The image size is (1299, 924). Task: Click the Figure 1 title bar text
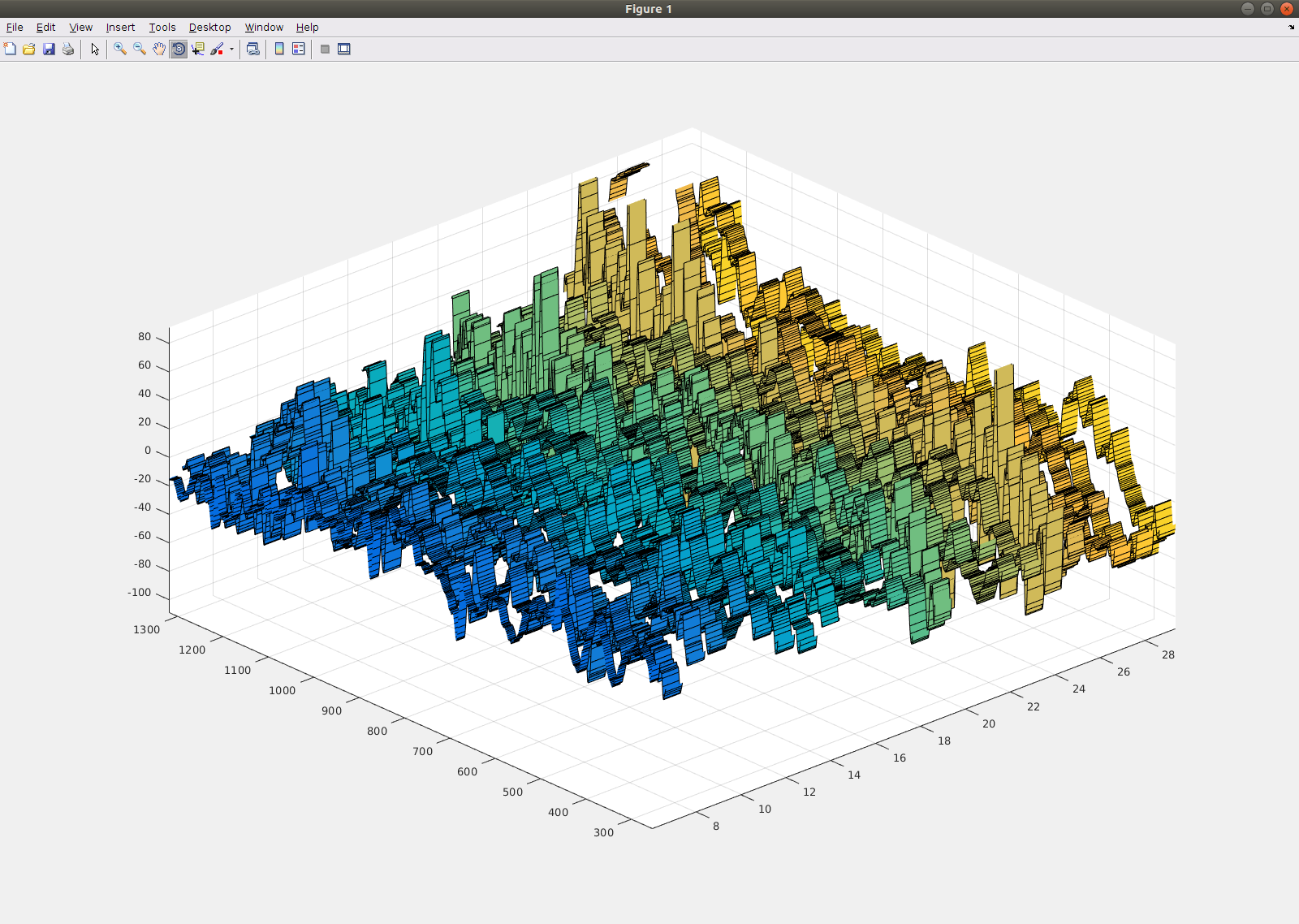(649, 9)
